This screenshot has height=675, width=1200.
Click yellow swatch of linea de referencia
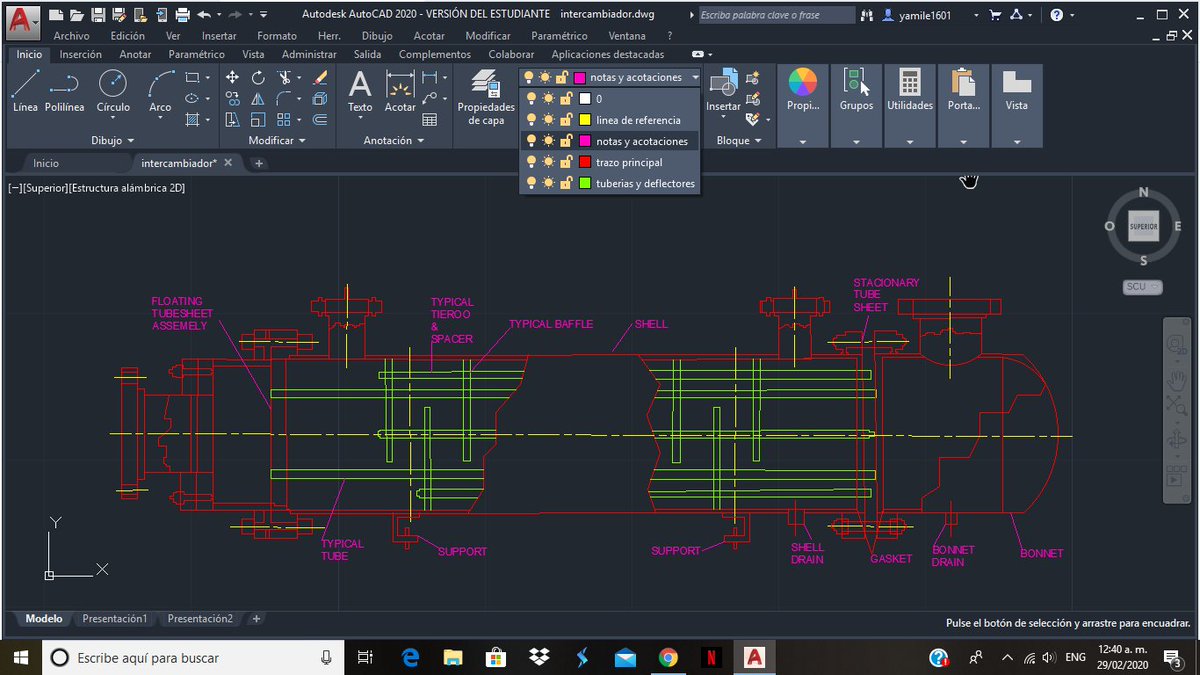pyautogui.click(x=584, y=120)
